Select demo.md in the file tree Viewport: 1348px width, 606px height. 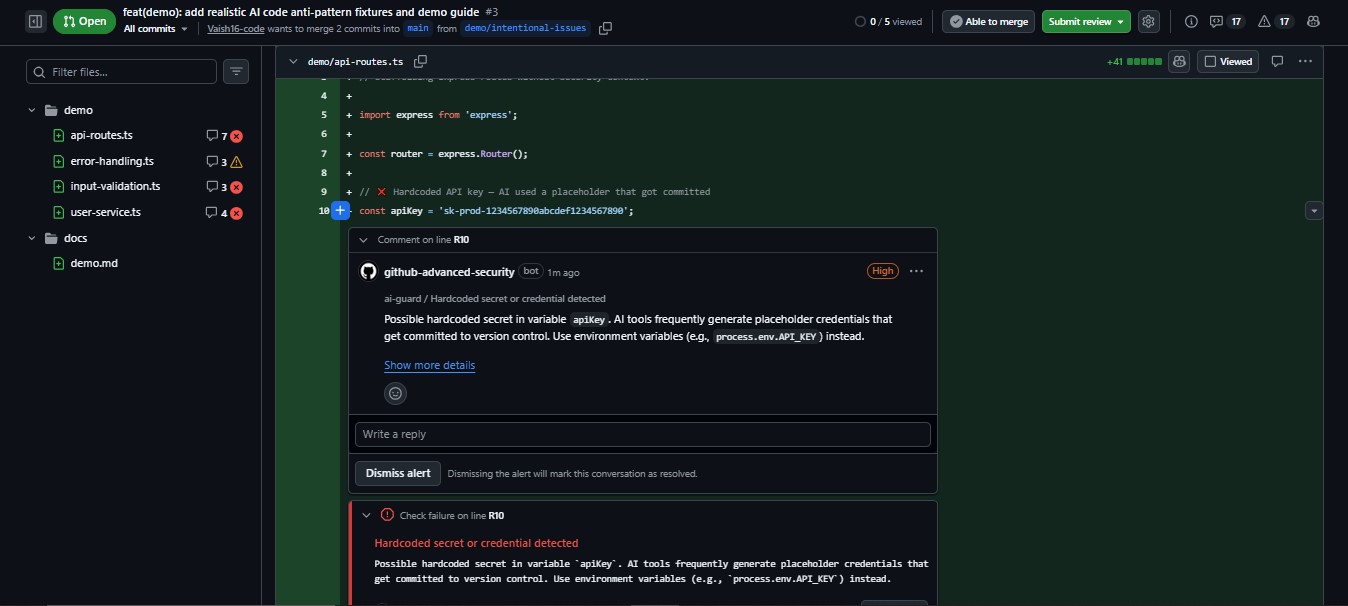pyautogui.click(x=94, y=263)
